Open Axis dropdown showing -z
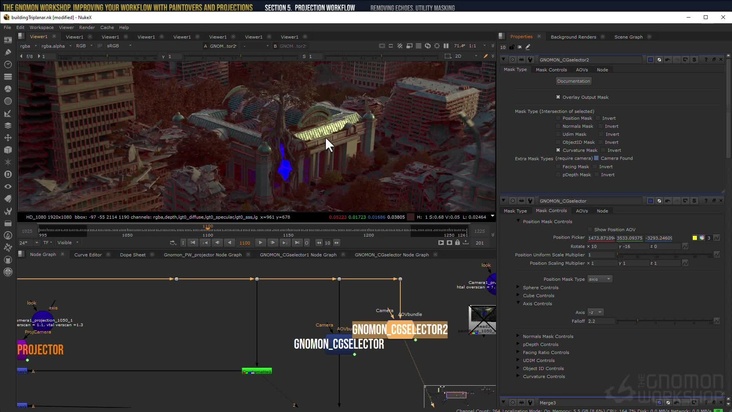Image resolution: width=732 pixels, height=412 pixels. click(595, 312)
